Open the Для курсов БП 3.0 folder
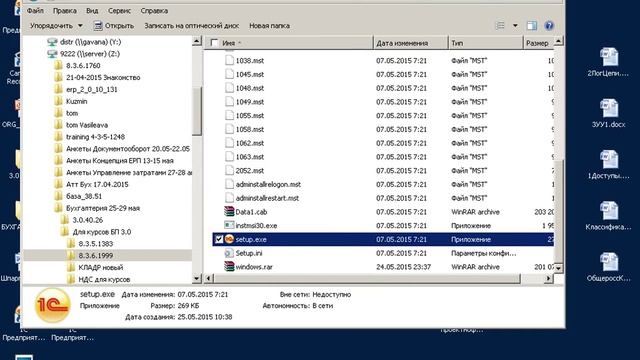 96,232
